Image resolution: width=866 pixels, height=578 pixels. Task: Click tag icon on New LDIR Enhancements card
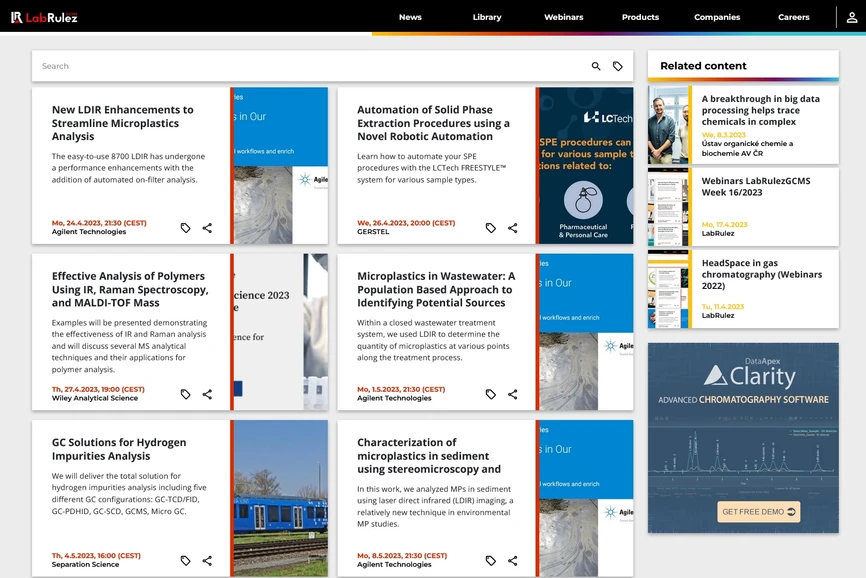point(186,228)
